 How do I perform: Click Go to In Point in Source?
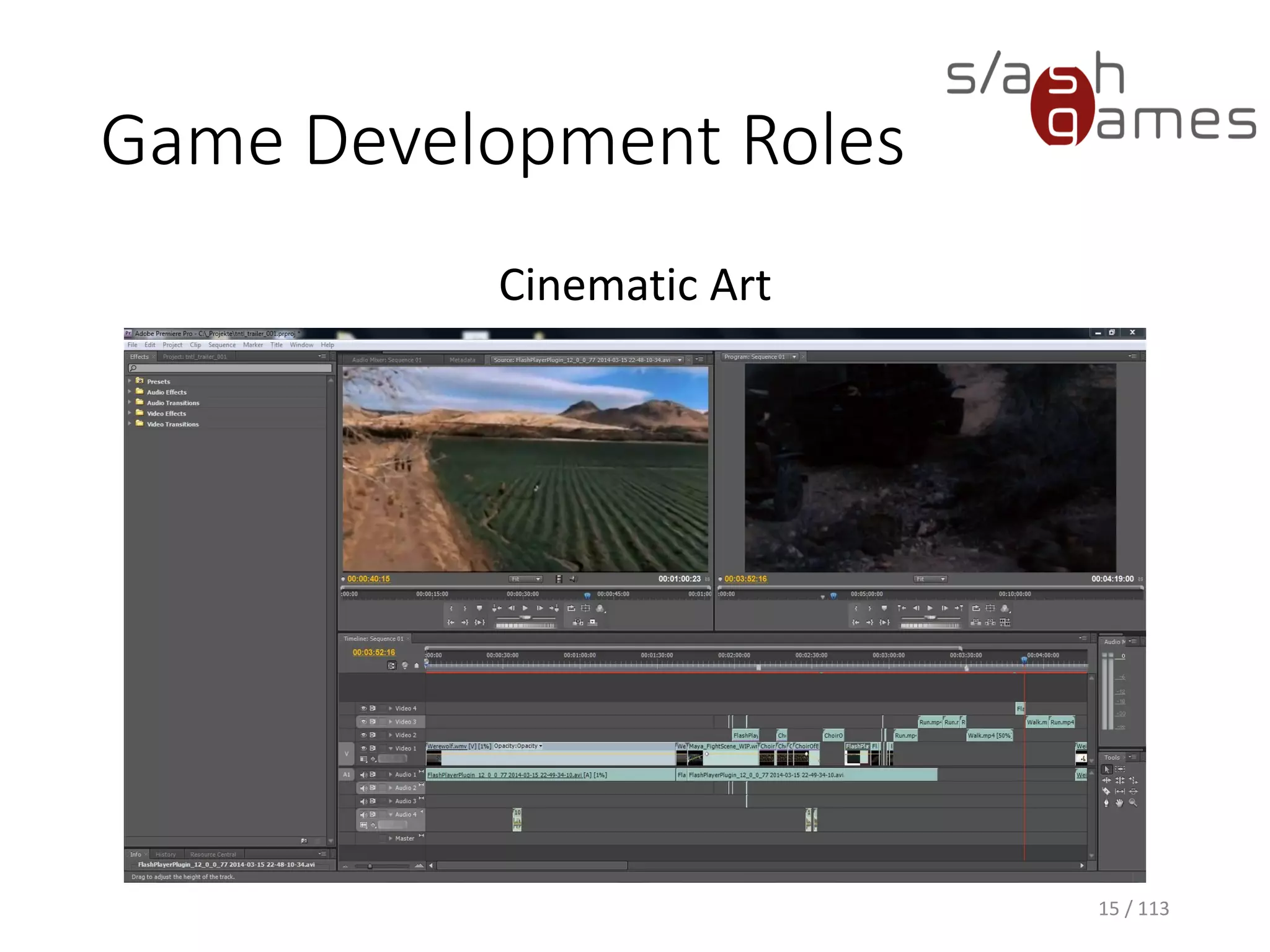pos(451,622)
